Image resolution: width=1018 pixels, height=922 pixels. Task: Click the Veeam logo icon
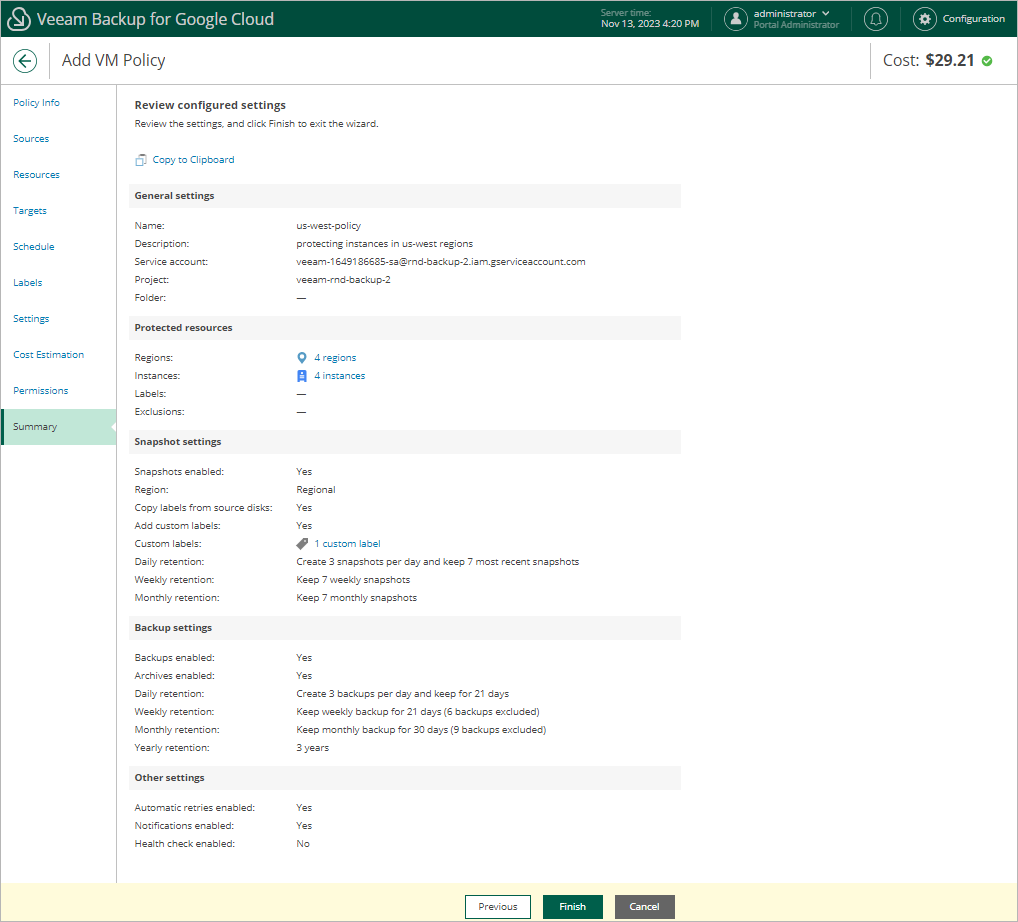pyautogui.click(x=18, y=19)
